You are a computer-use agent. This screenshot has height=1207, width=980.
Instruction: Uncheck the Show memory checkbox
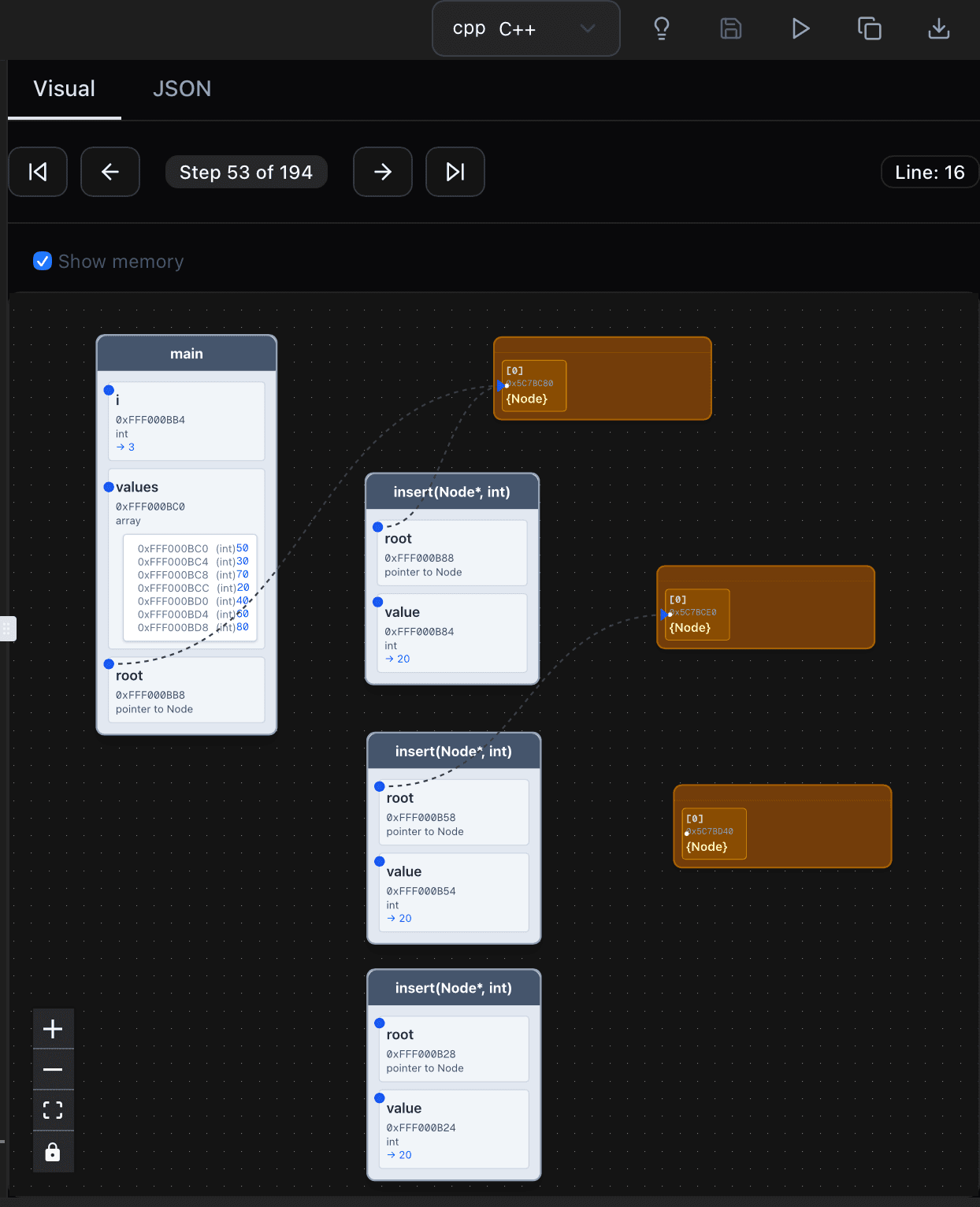click(43, 261)
